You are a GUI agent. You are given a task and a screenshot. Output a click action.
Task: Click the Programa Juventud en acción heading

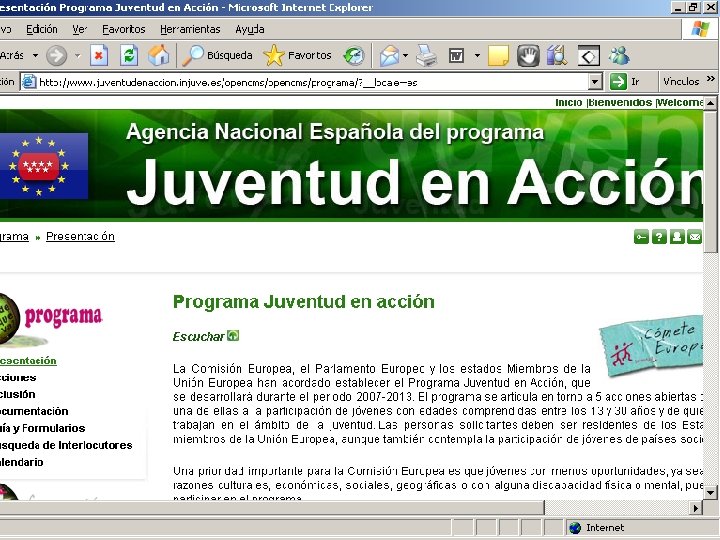[x=304, y=302]
